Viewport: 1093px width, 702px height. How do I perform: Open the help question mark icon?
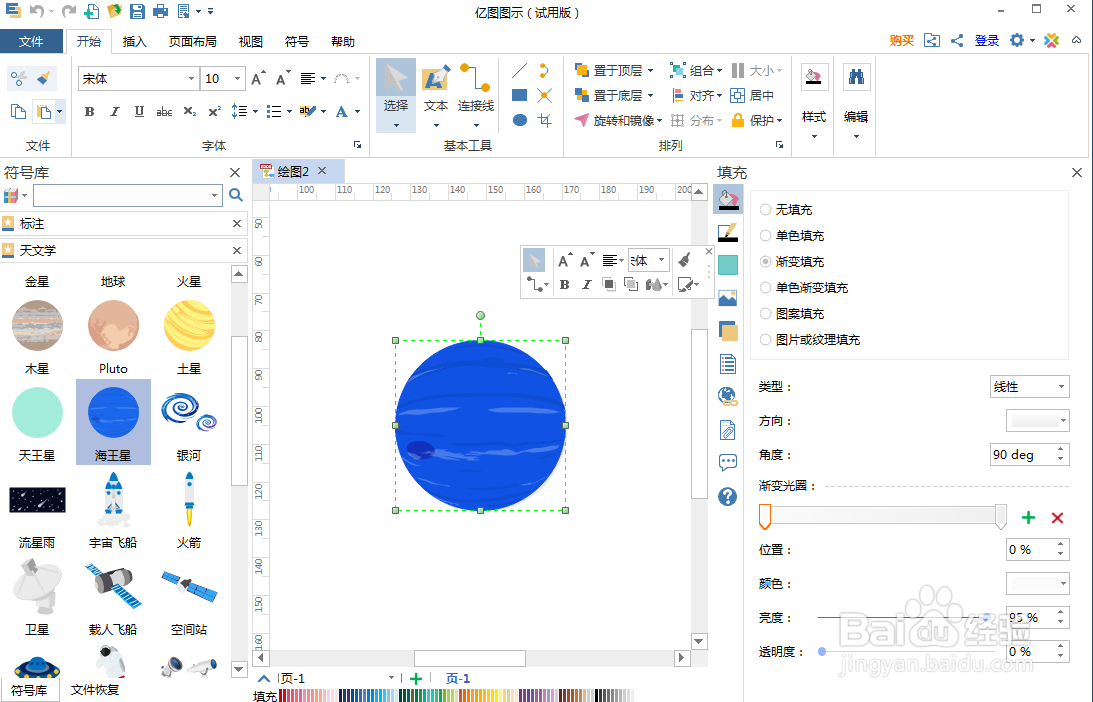pyautogui.click(x=727, y=496)
